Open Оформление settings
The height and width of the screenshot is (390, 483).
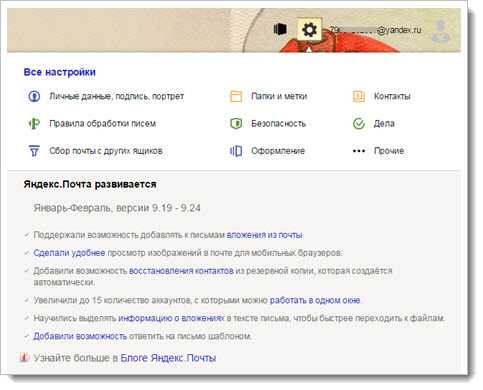click(278, 151)
